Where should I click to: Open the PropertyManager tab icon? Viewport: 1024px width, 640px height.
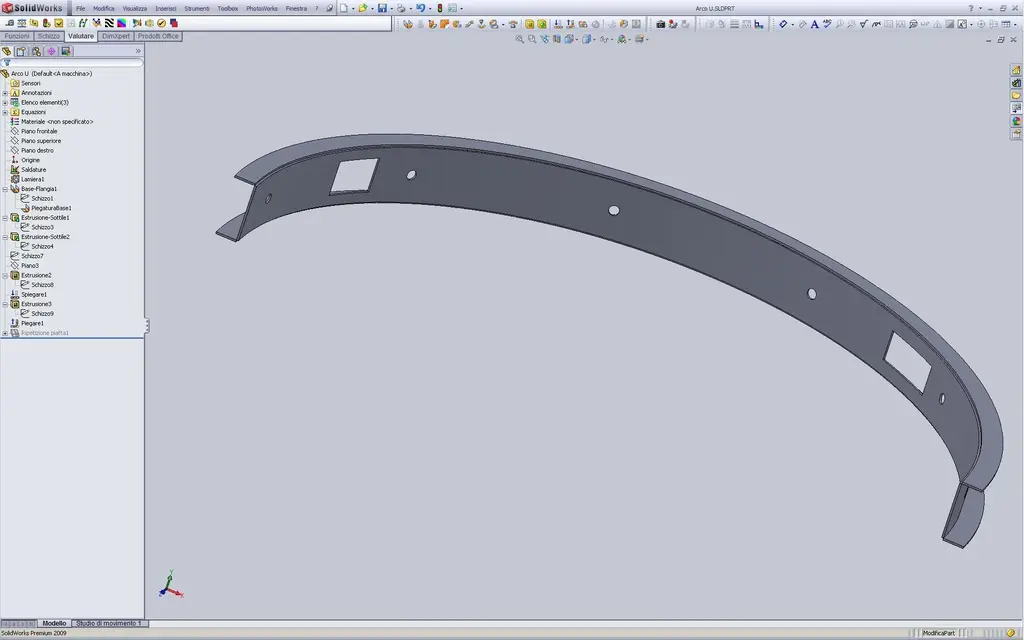click(21, 51)
